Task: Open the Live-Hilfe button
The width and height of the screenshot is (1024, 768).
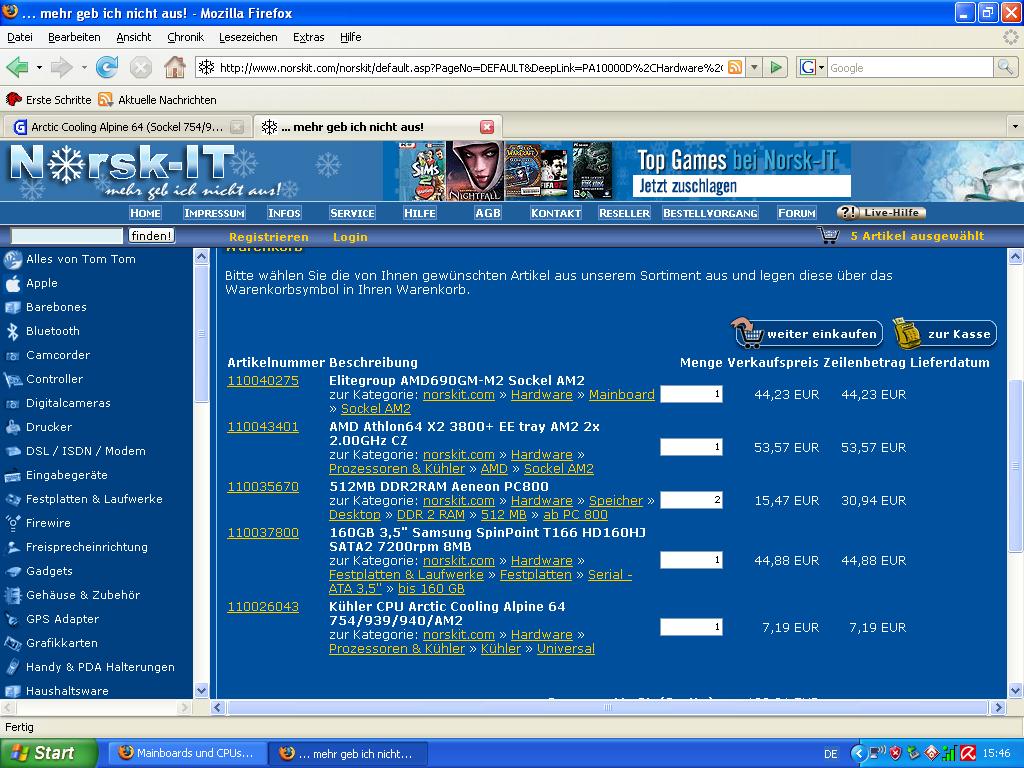Action: [881, 213]
